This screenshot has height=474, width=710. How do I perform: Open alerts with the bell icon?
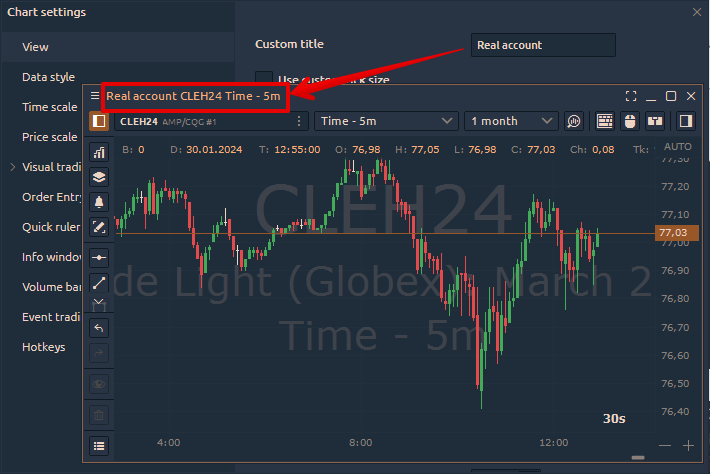[x=99, y=202]
